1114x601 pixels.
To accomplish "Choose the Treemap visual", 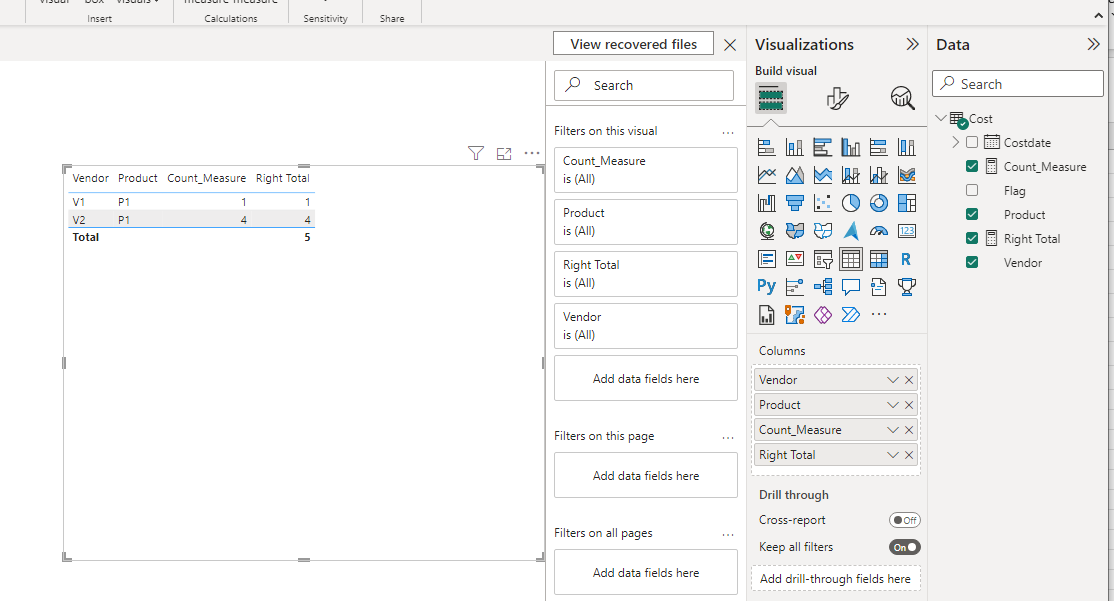I will [x=907, y=203].
